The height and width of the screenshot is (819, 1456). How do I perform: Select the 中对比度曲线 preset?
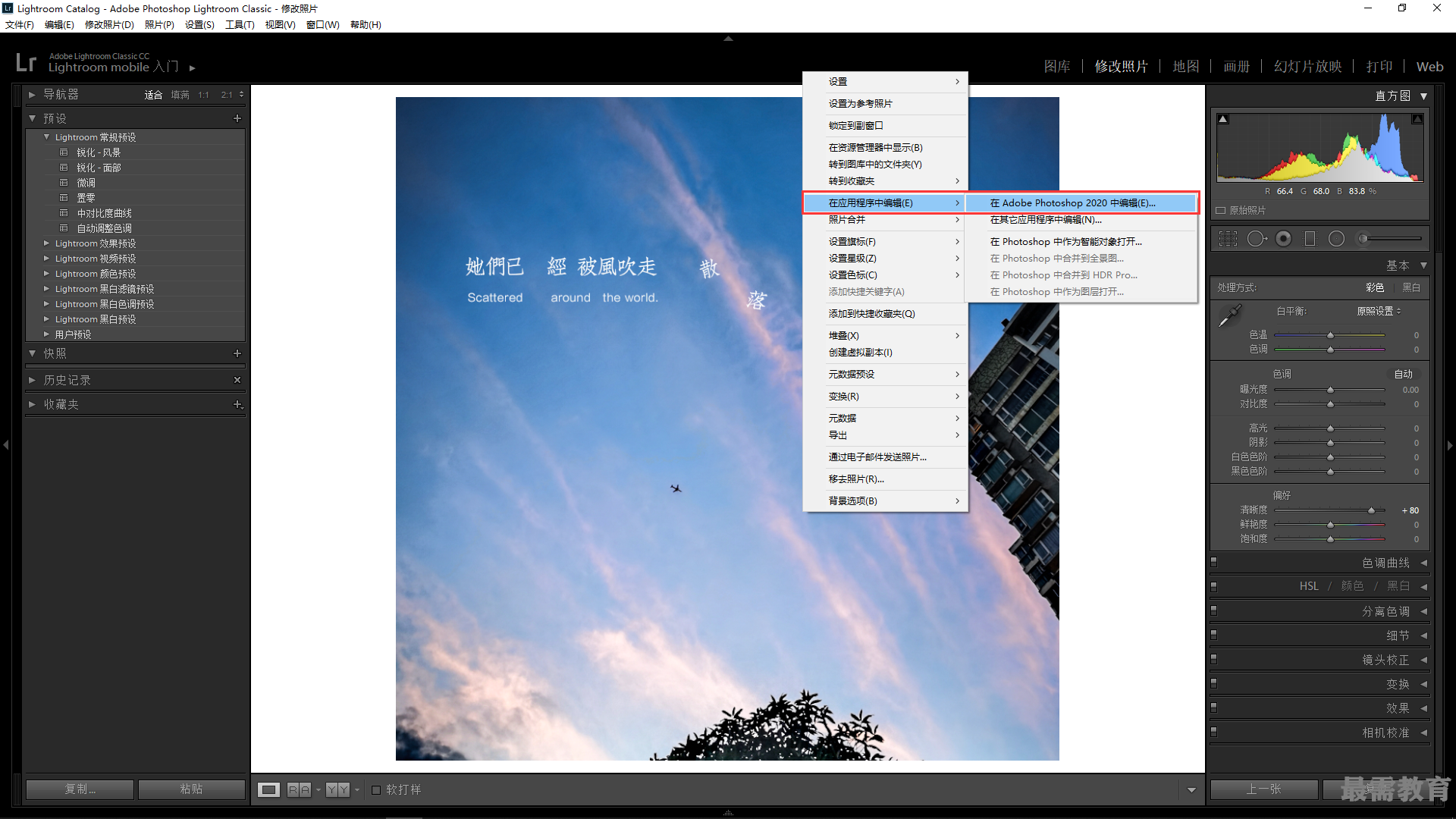[x=104, y=213]
